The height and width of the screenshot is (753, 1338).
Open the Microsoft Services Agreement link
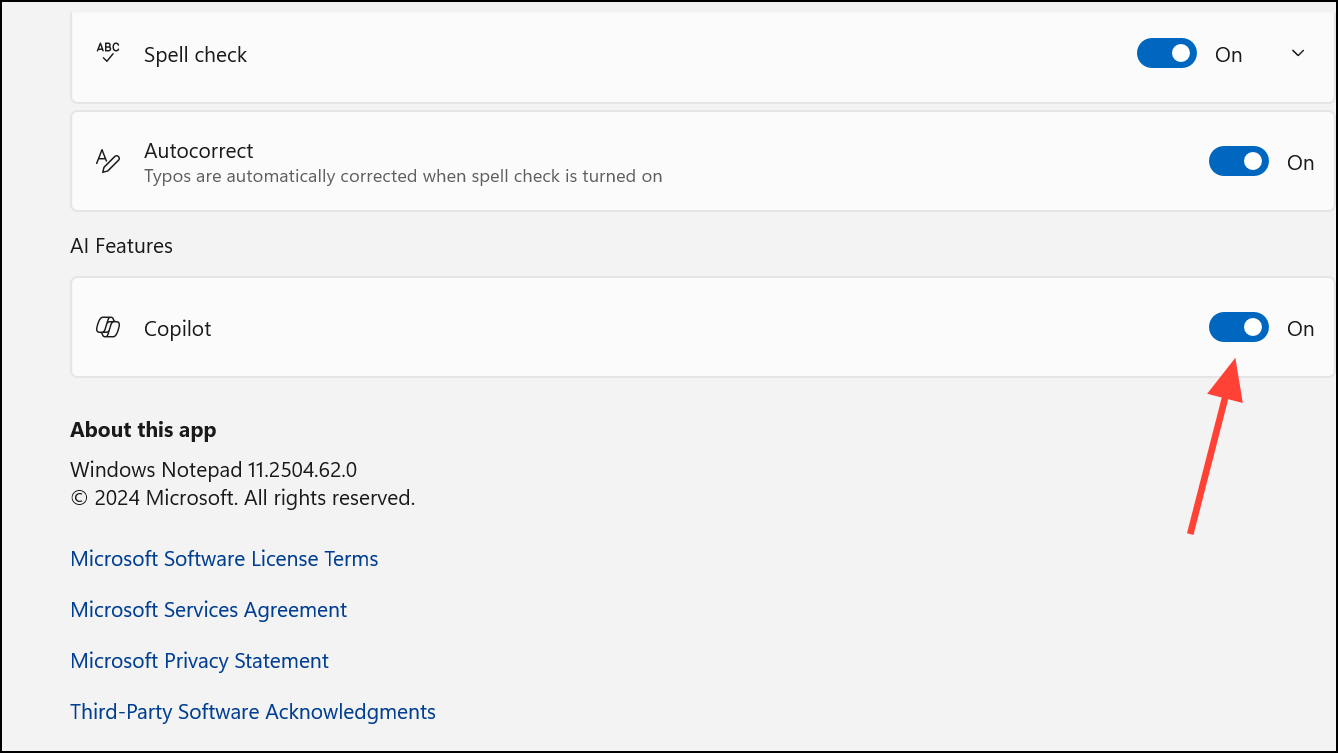click(208, 610)
